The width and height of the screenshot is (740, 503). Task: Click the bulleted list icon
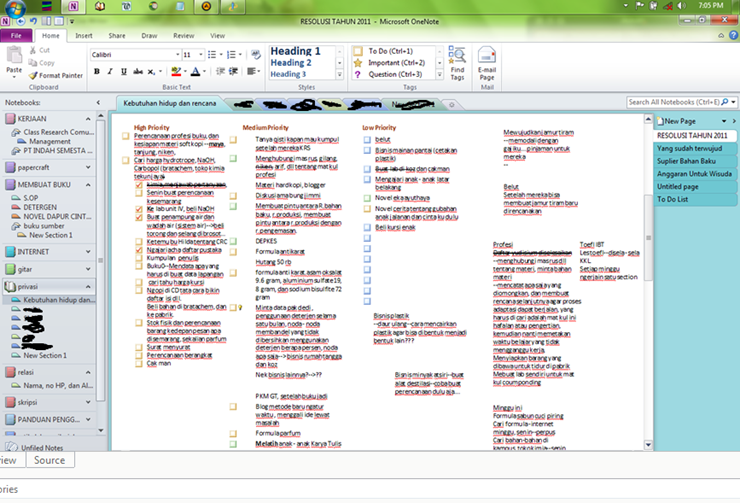click(212, 55)
